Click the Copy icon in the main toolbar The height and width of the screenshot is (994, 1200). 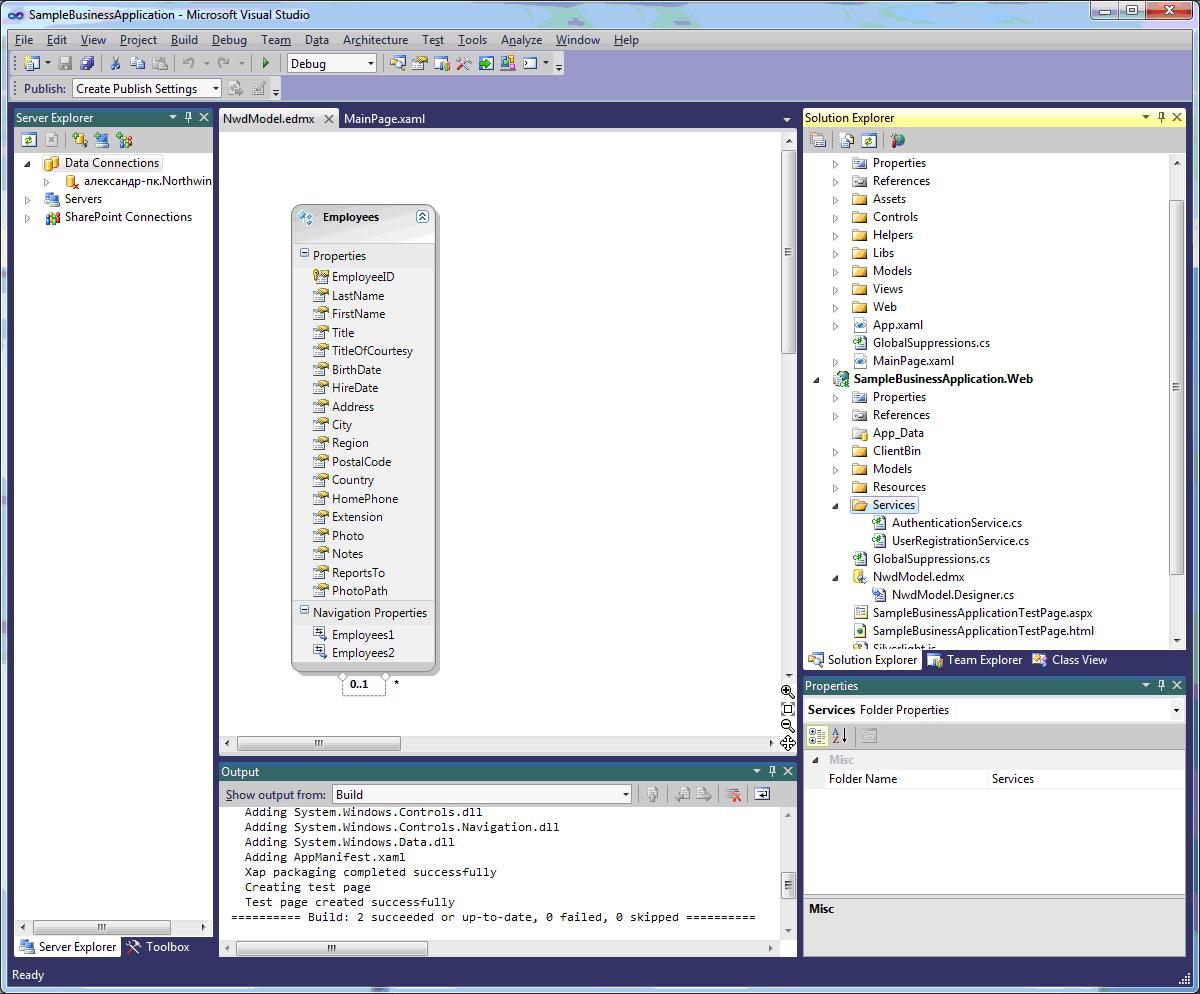137,63
